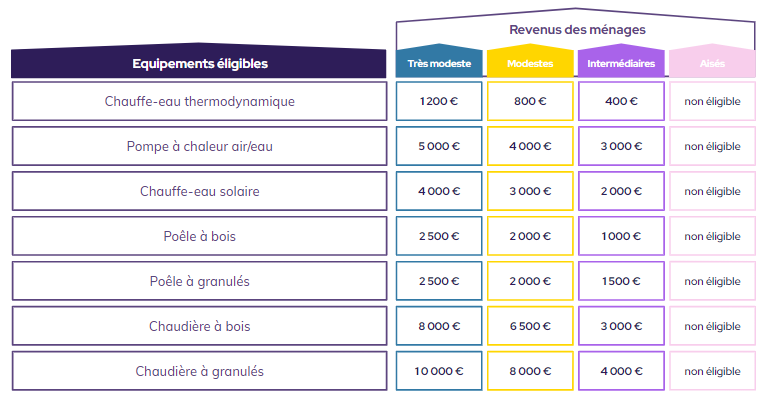
Task: Select the 1 500 € Intermédiaires cell
Action: tap(621, 281)
